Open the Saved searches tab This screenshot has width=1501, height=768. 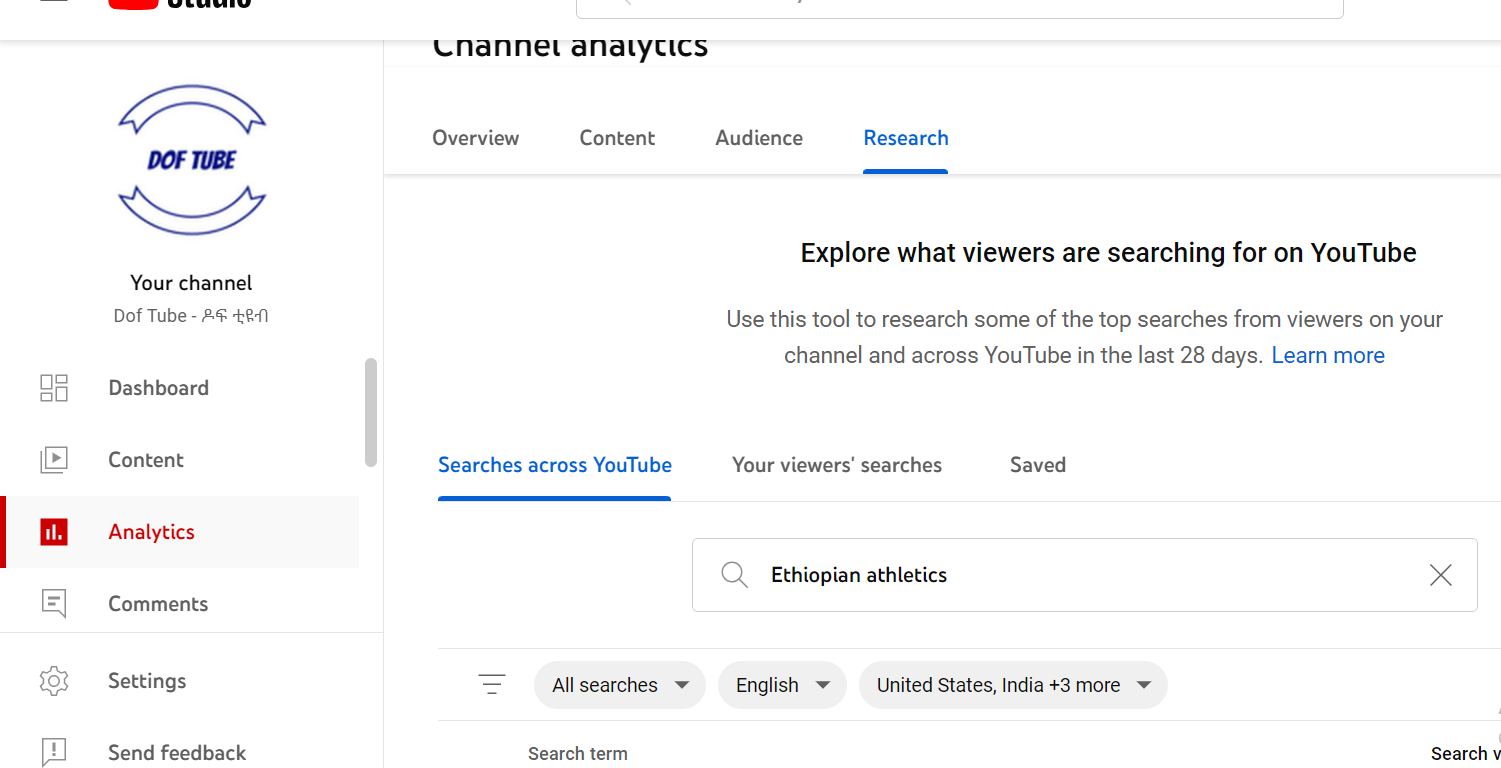(x=1038, y=465)
